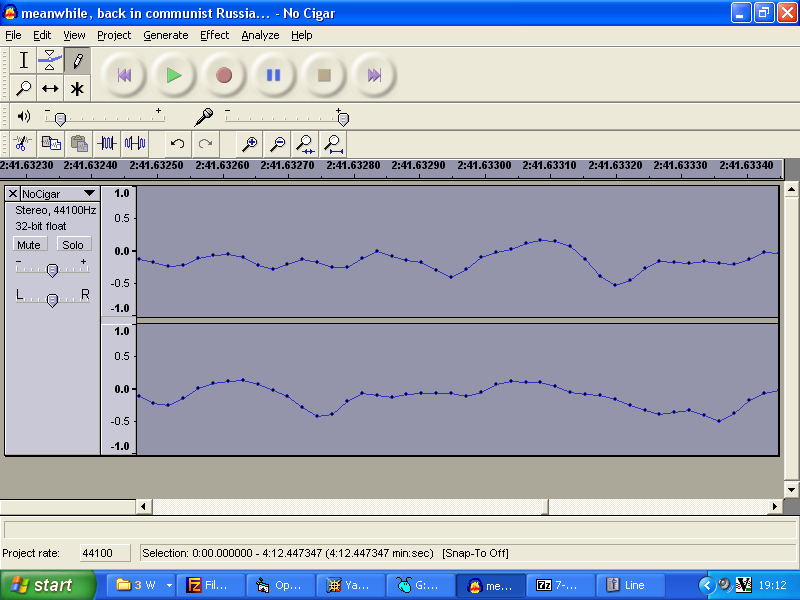800x600 pixels.
Task: Select the Multi-tool asterisk icon
Action: click(x=77, y=88)
